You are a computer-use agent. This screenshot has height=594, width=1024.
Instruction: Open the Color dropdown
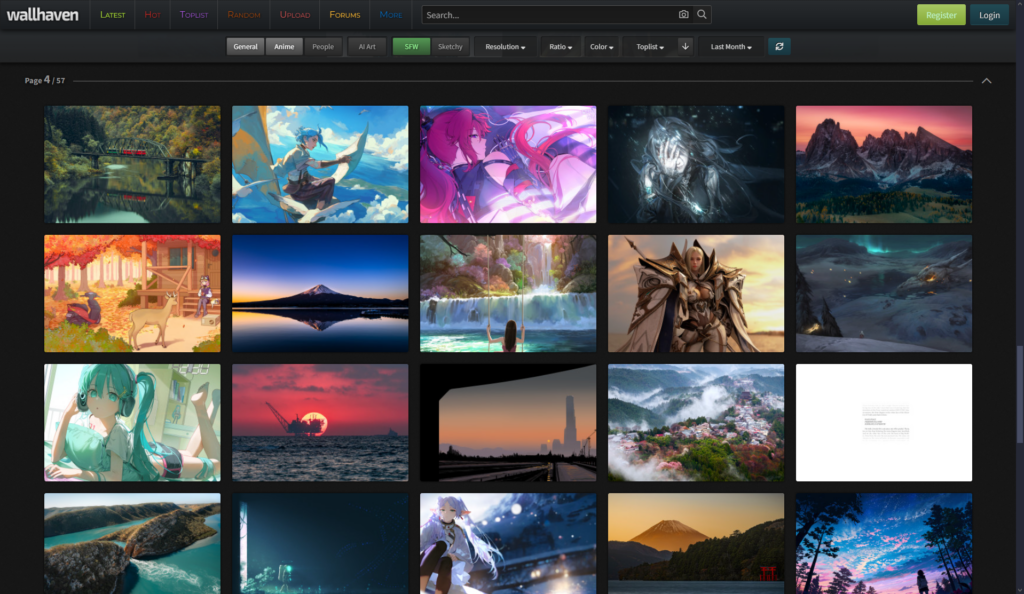(x=601, y=46)
